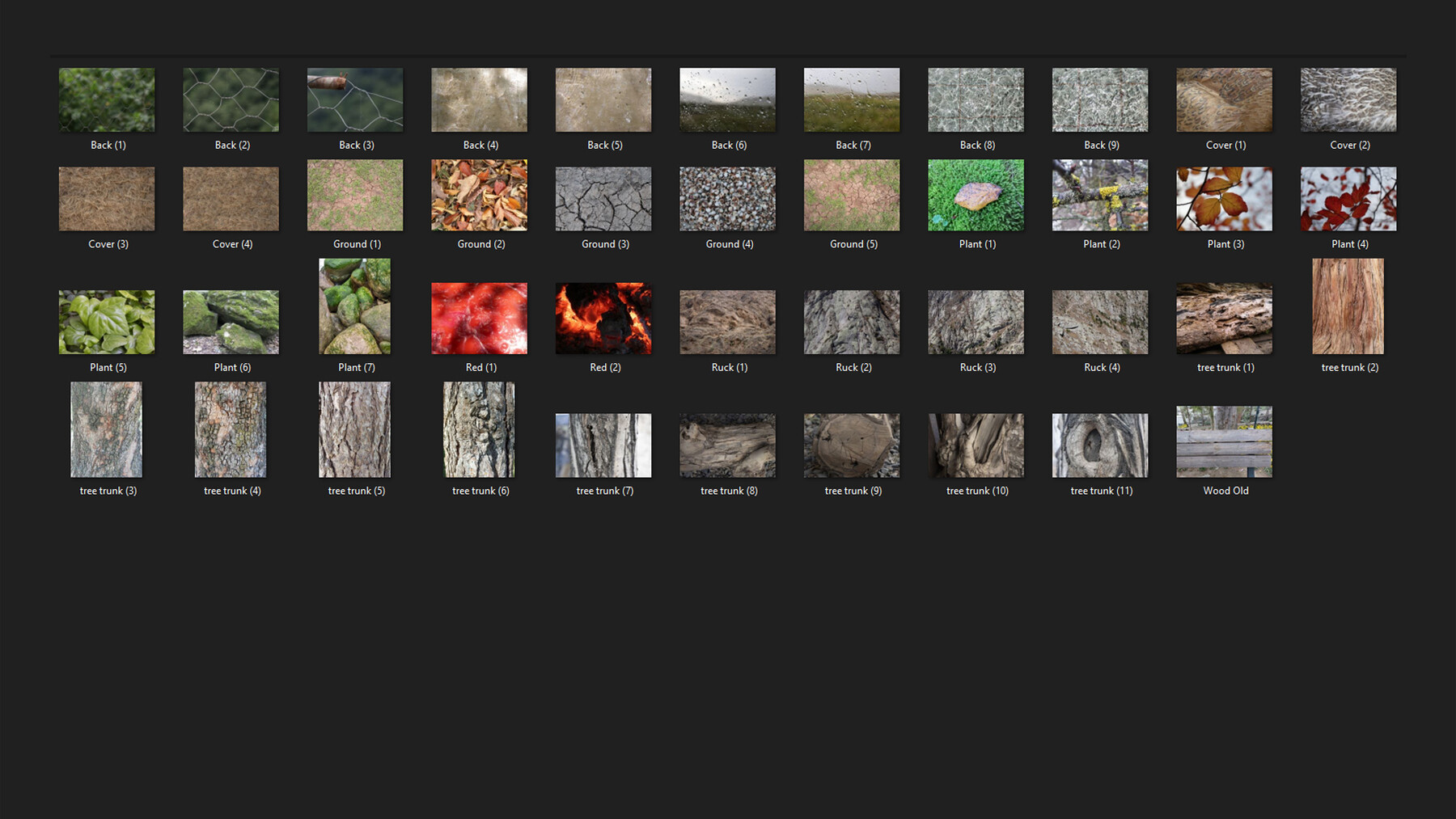Click the Cover (3) thumbnail
Viewport: 1456px width, 819px height.
pos(107,199)
